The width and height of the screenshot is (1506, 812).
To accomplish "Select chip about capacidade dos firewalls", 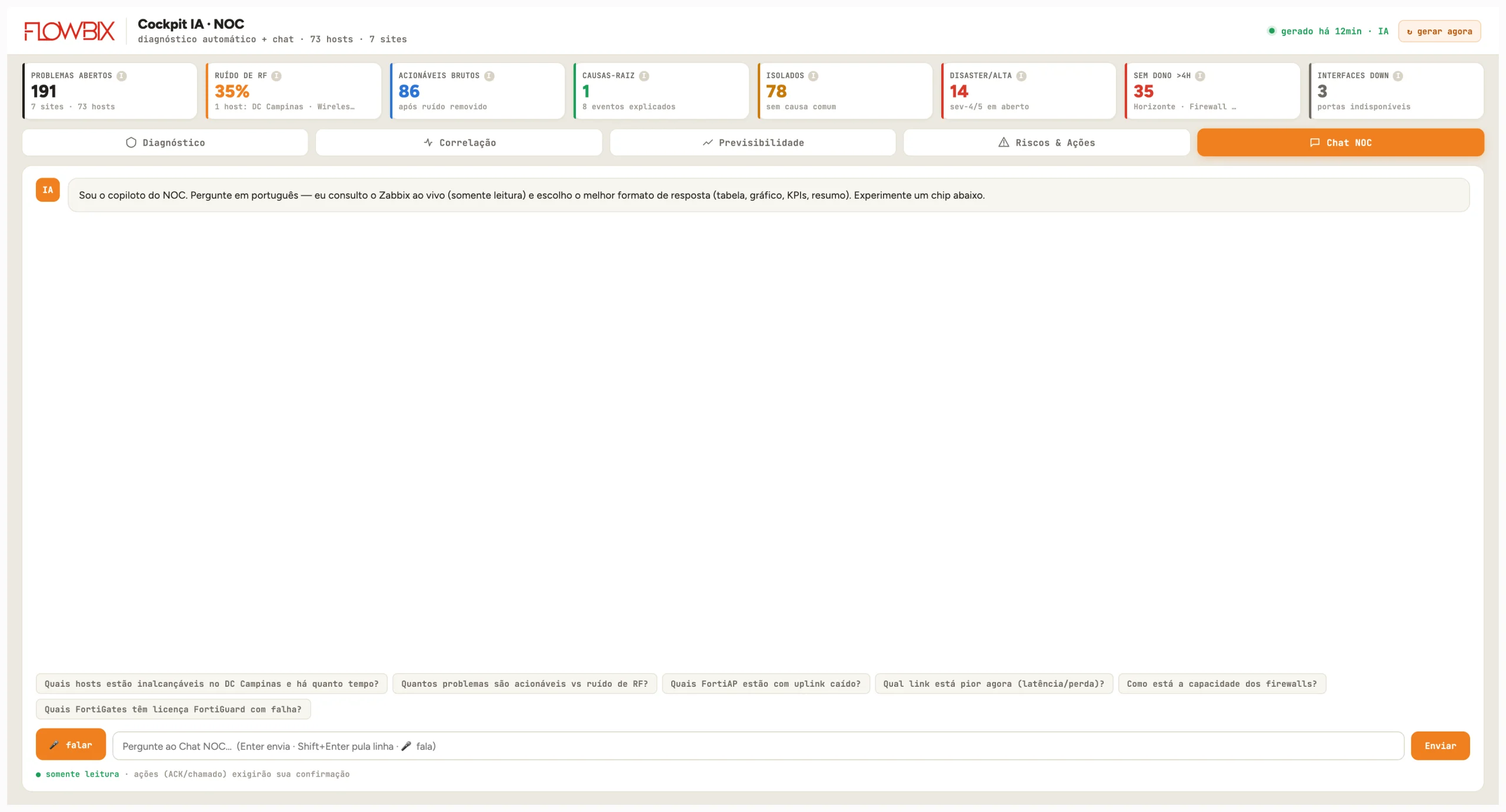I will 1222,684.
